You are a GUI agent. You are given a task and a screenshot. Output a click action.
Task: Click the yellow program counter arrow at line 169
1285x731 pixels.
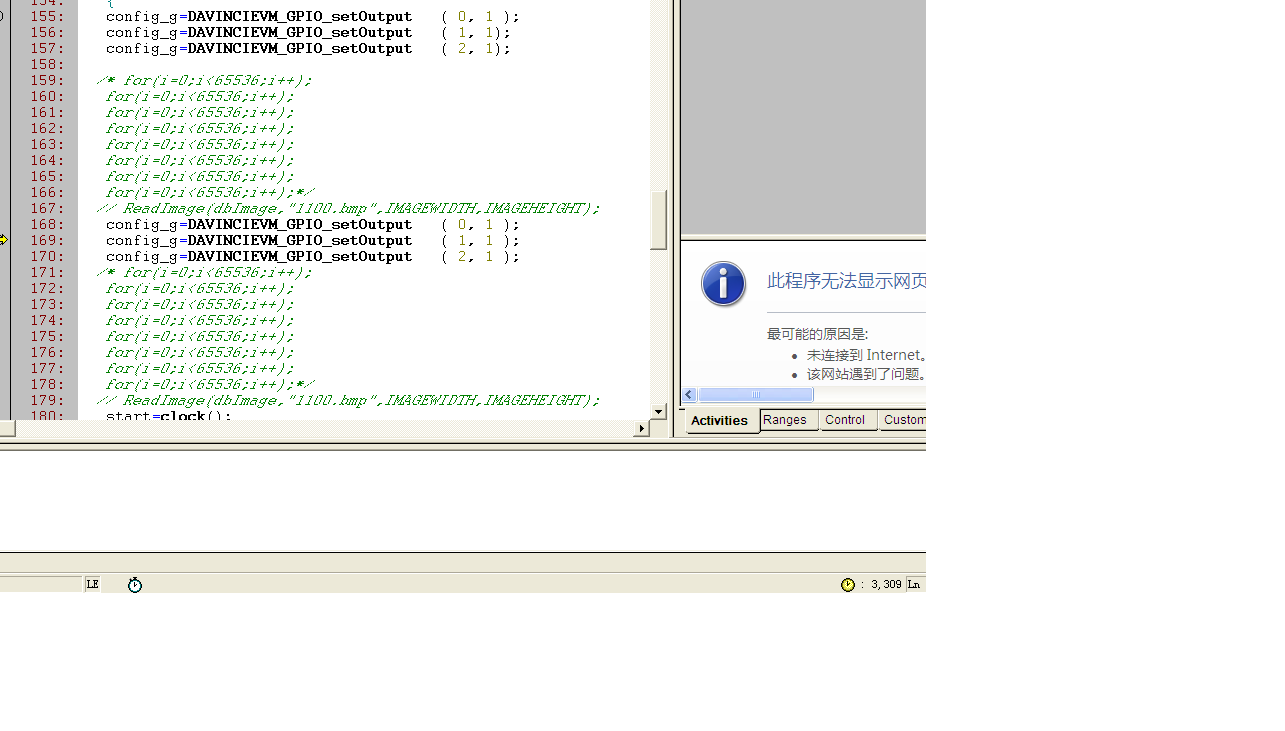(4, 240)
